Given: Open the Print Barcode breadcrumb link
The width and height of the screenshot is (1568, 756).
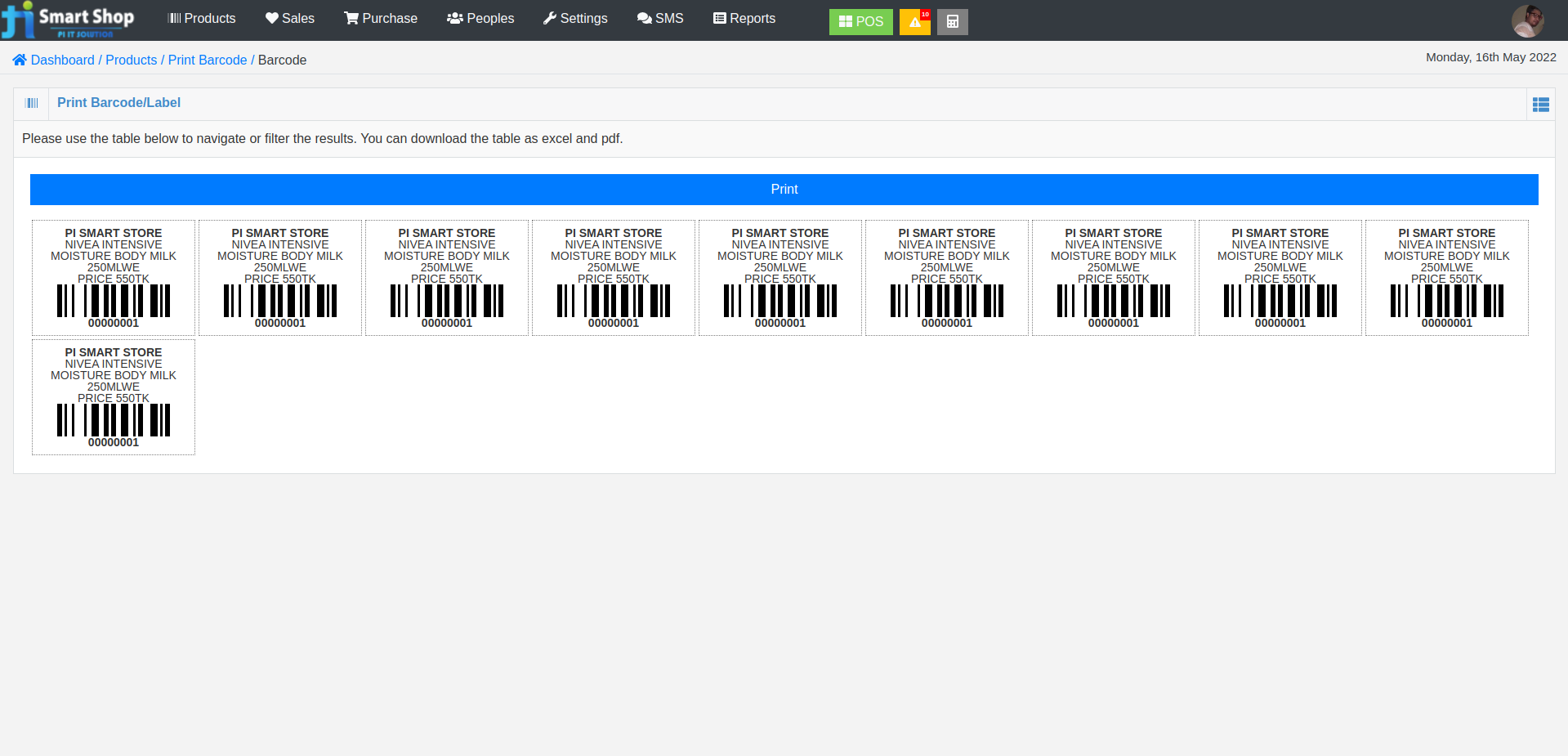Looking at the screenshot, I should click(208, 60).
